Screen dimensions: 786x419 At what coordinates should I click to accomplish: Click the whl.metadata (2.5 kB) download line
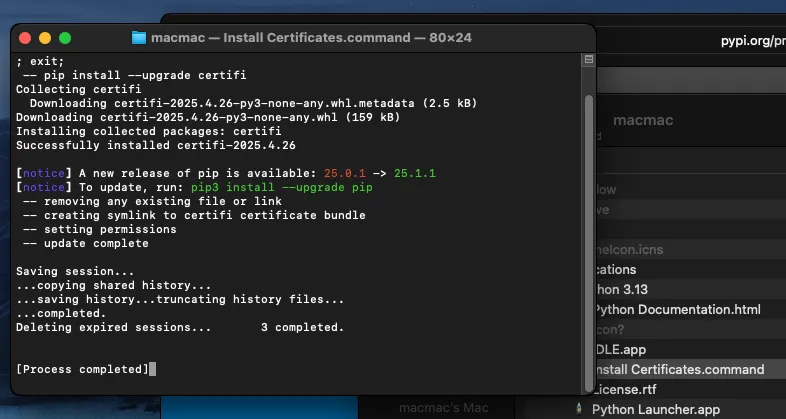click(253, 103)
